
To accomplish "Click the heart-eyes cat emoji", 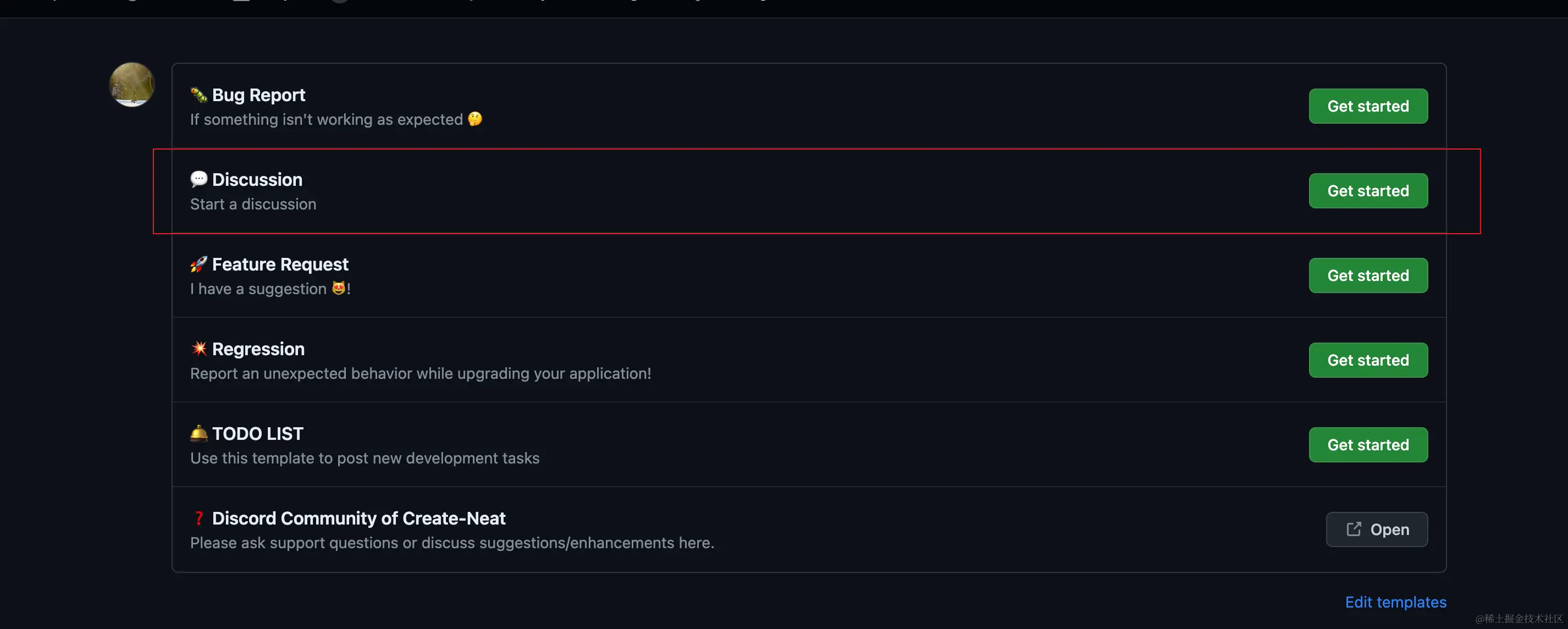I will click(339, 288).
